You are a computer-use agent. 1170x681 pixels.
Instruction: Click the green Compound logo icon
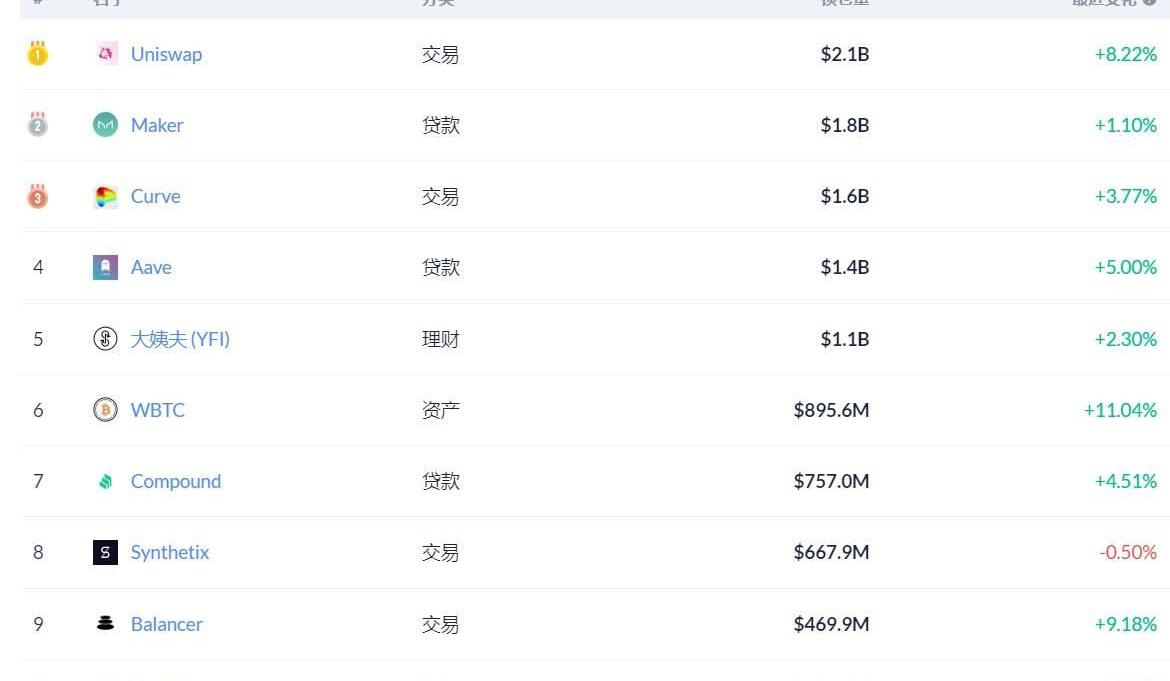pos(105,482)
